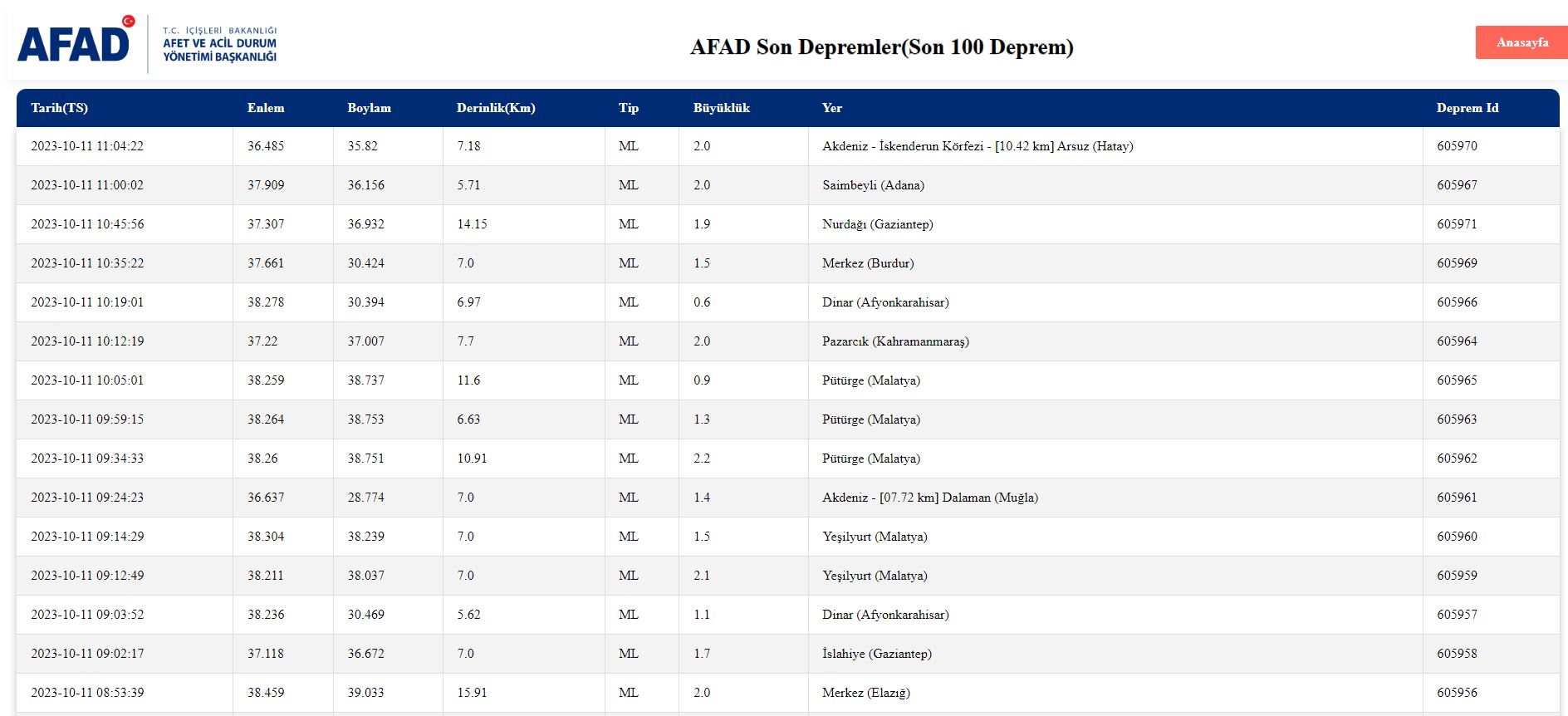Image resolution: width=1568 pixels, height=716 pixels.
Task: Click Deprem Id 605963
Action: click(1457, 419)
